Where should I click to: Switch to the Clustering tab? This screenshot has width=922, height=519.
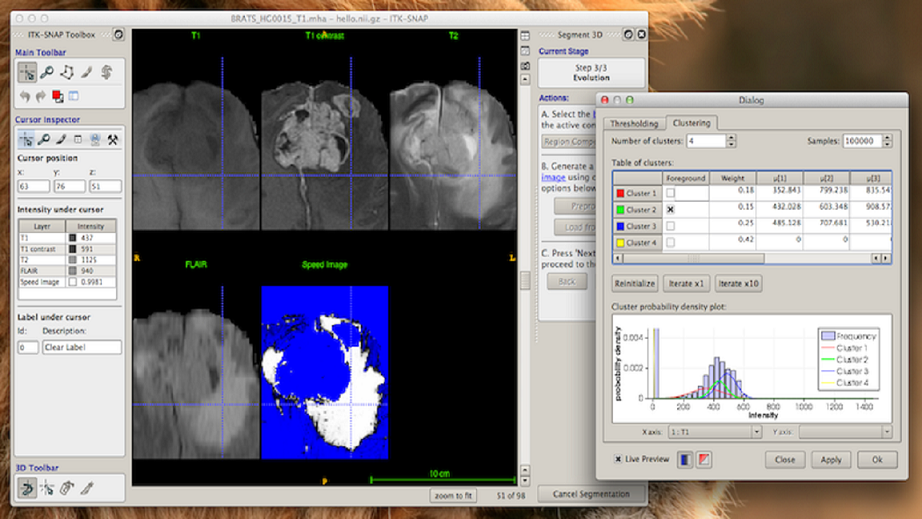(x=691, y=124)
